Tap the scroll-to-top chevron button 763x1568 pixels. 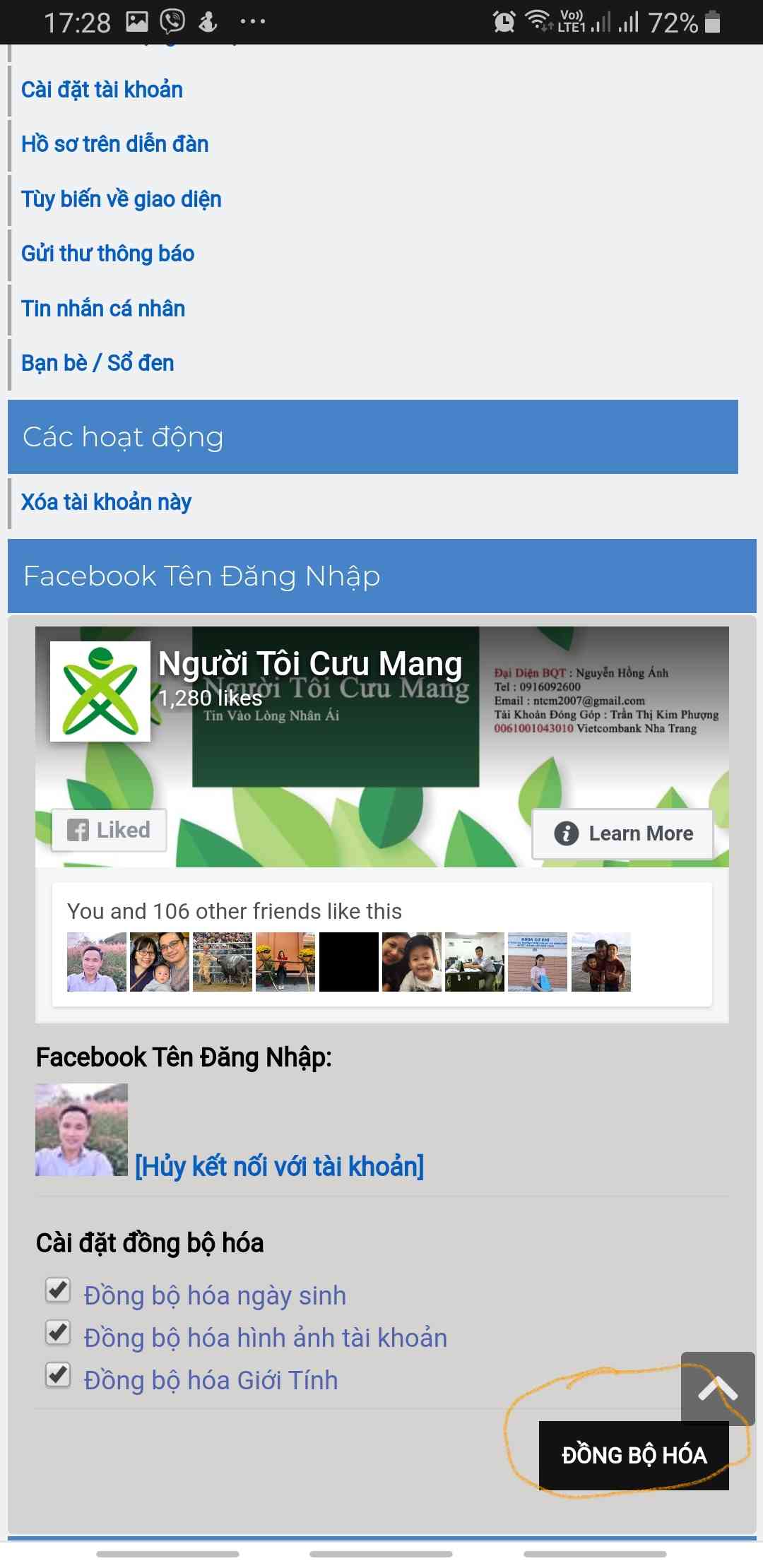coord(718,1388)
